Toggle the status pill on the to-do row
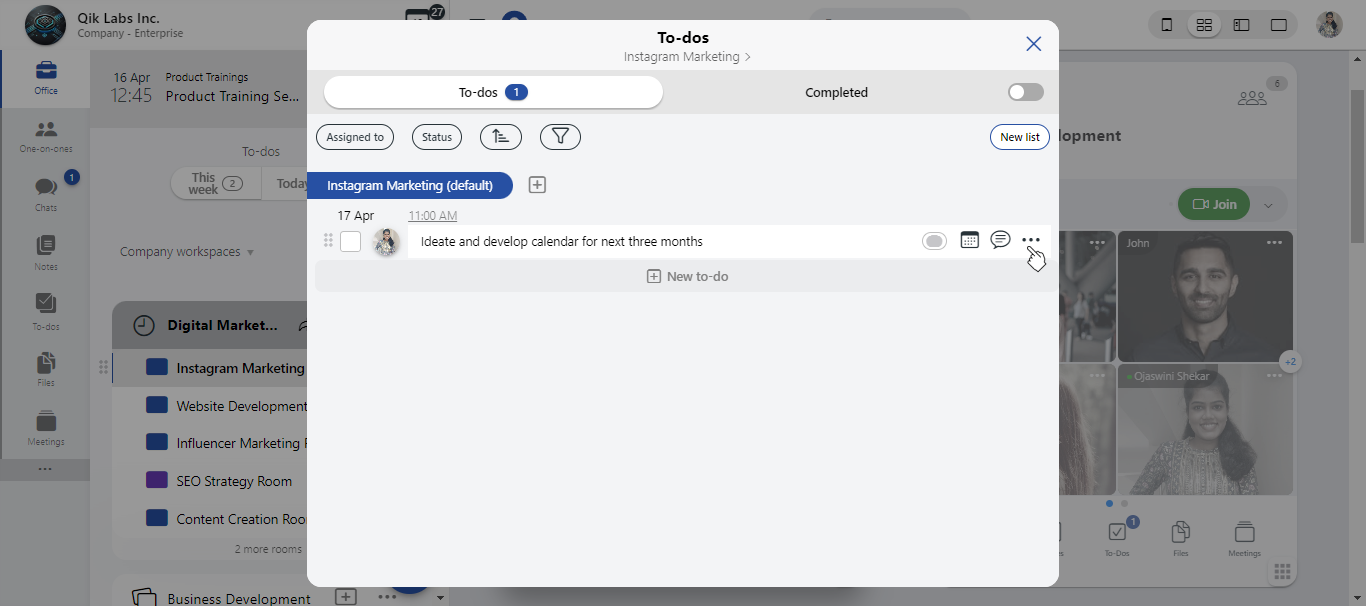This screenshot has width=1366, height=606. (x=934, y=241)
